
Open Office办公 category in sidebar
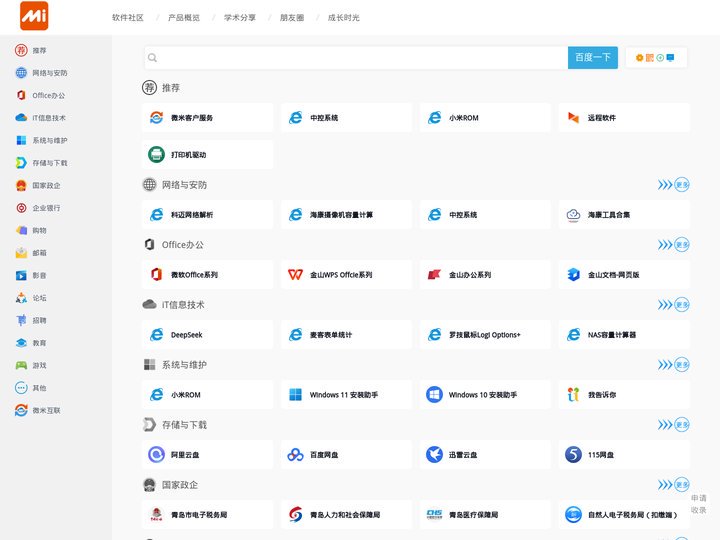40,95
